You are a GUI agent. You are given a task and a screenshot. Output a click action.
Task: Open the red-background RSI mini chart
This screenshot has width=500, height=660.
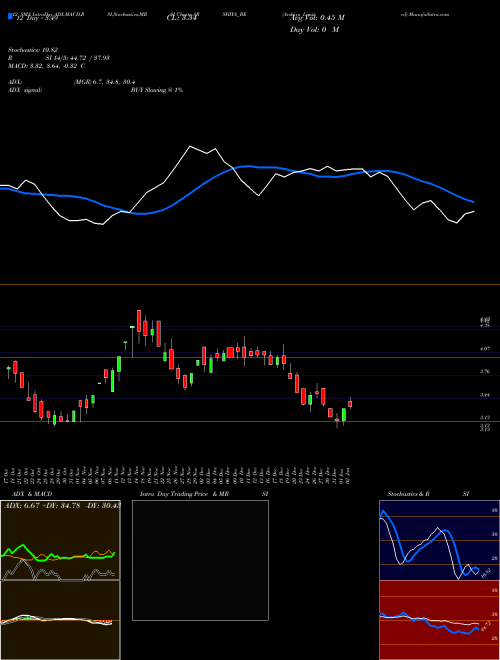(x=439, y=620)
